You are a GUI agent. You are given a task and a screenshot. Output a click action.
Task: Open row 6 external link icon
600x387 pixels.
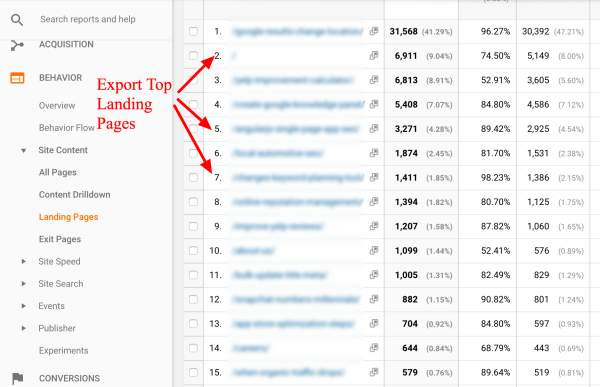pos(374,153)
